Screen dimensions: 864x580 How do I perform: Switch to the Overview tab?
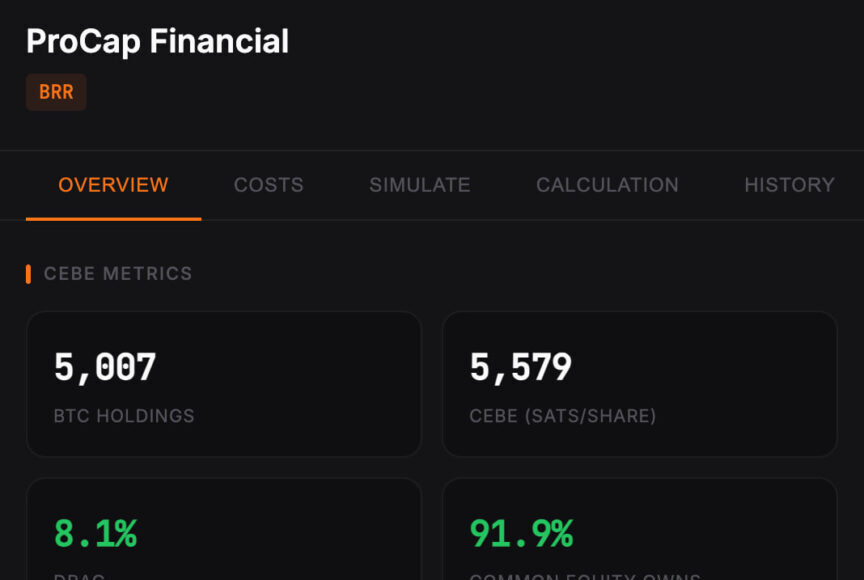click(x=113, y=185)
